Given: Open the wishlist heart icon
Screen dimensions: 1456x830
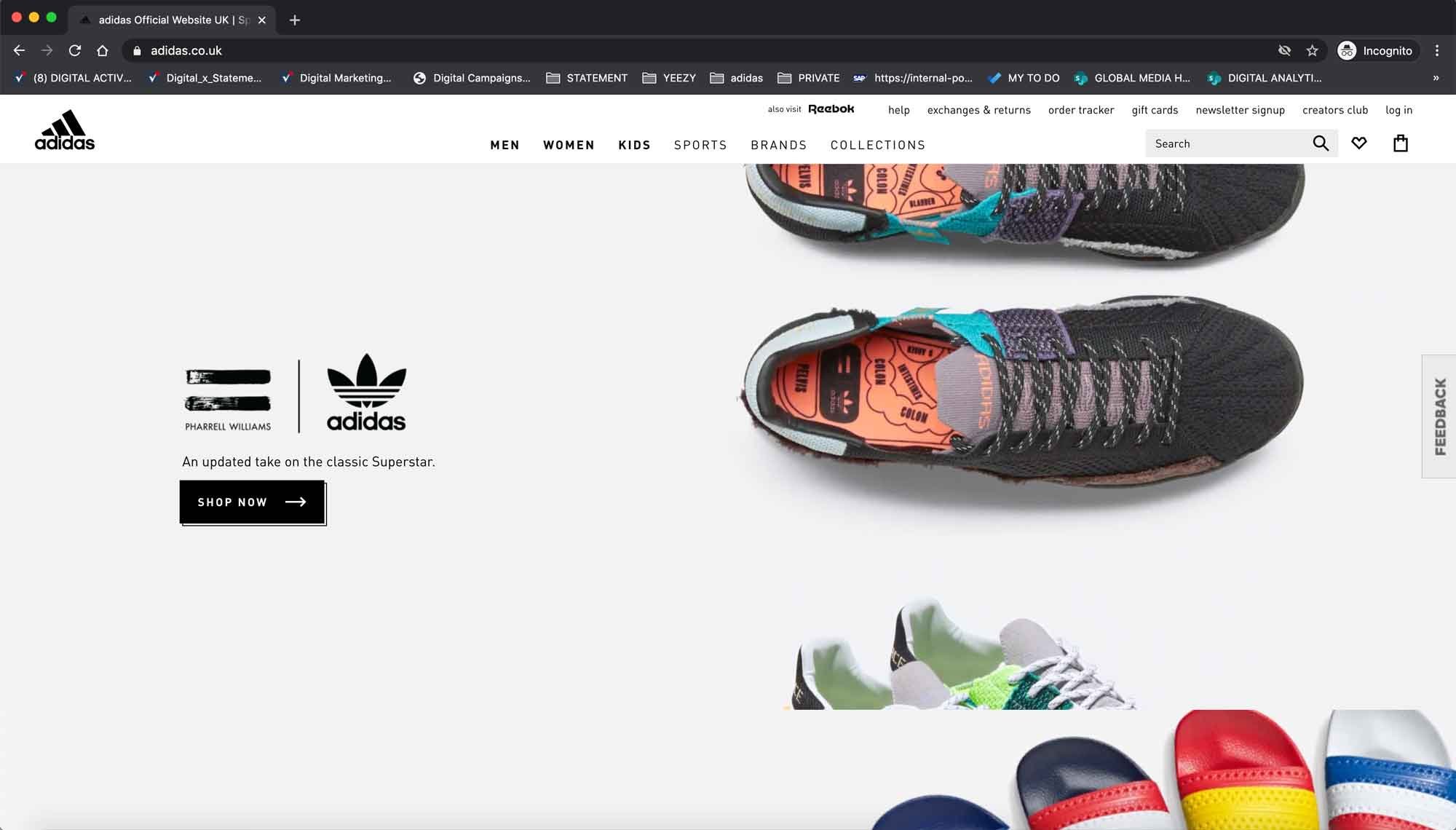Looking at the screenshot, I should [1359, 143].
